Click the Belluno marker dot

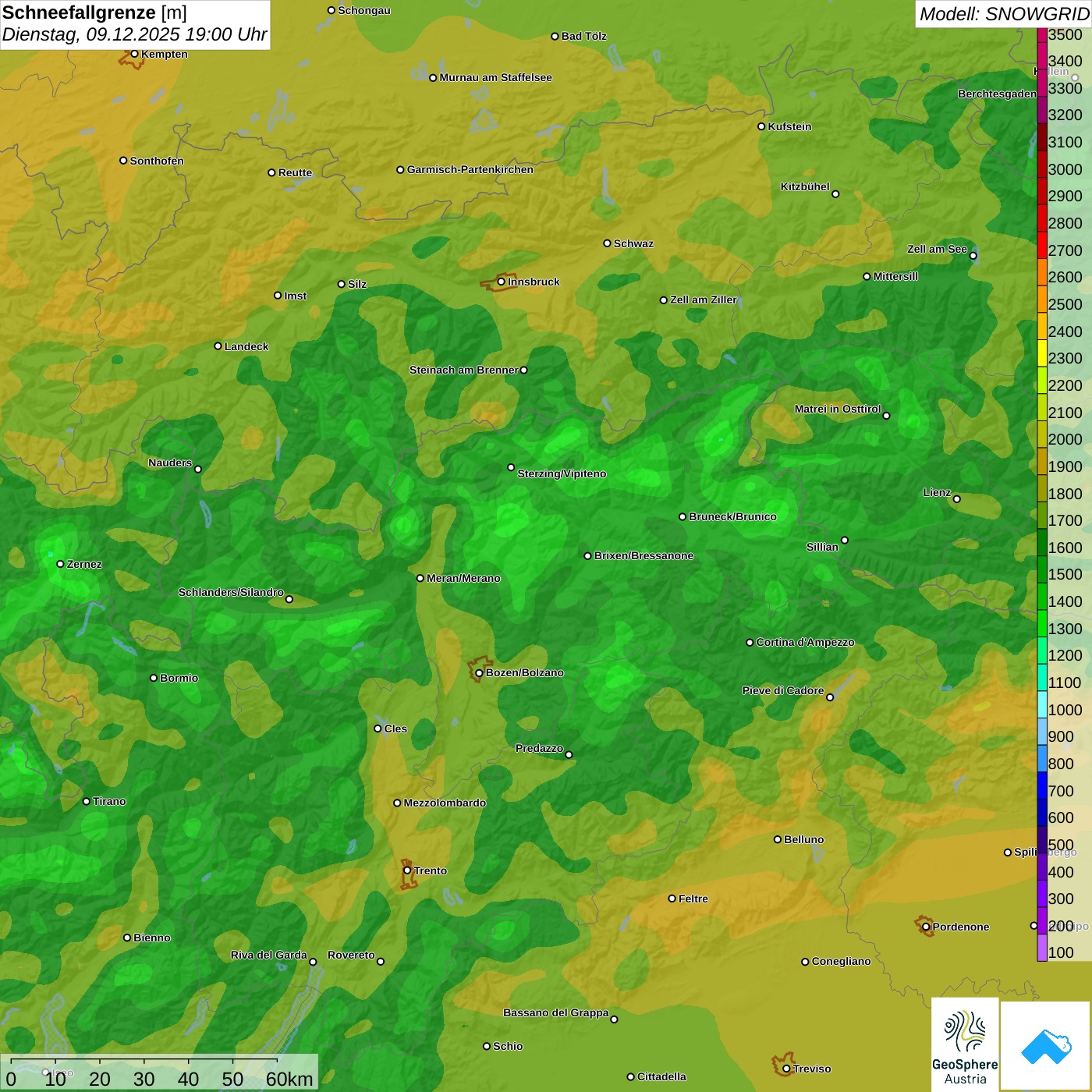tap(777, 839)
